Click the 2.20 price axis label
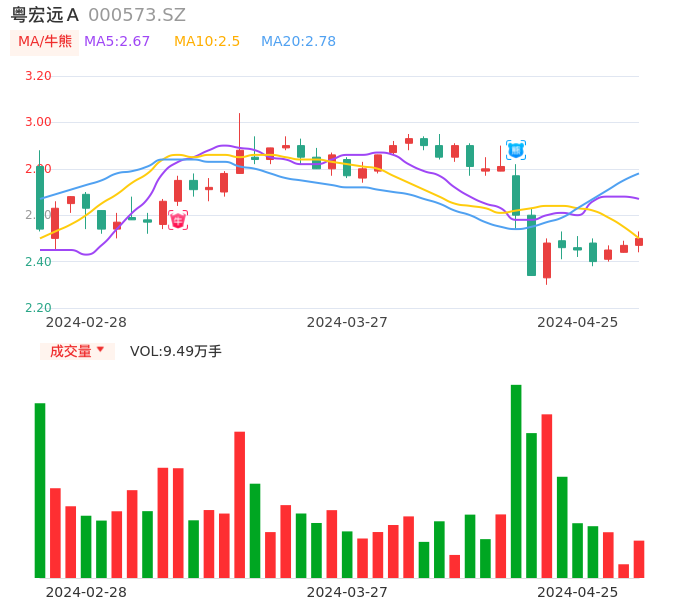Image resolution: width=686 pixels, height=606 pixels. (x=38, y=308)
